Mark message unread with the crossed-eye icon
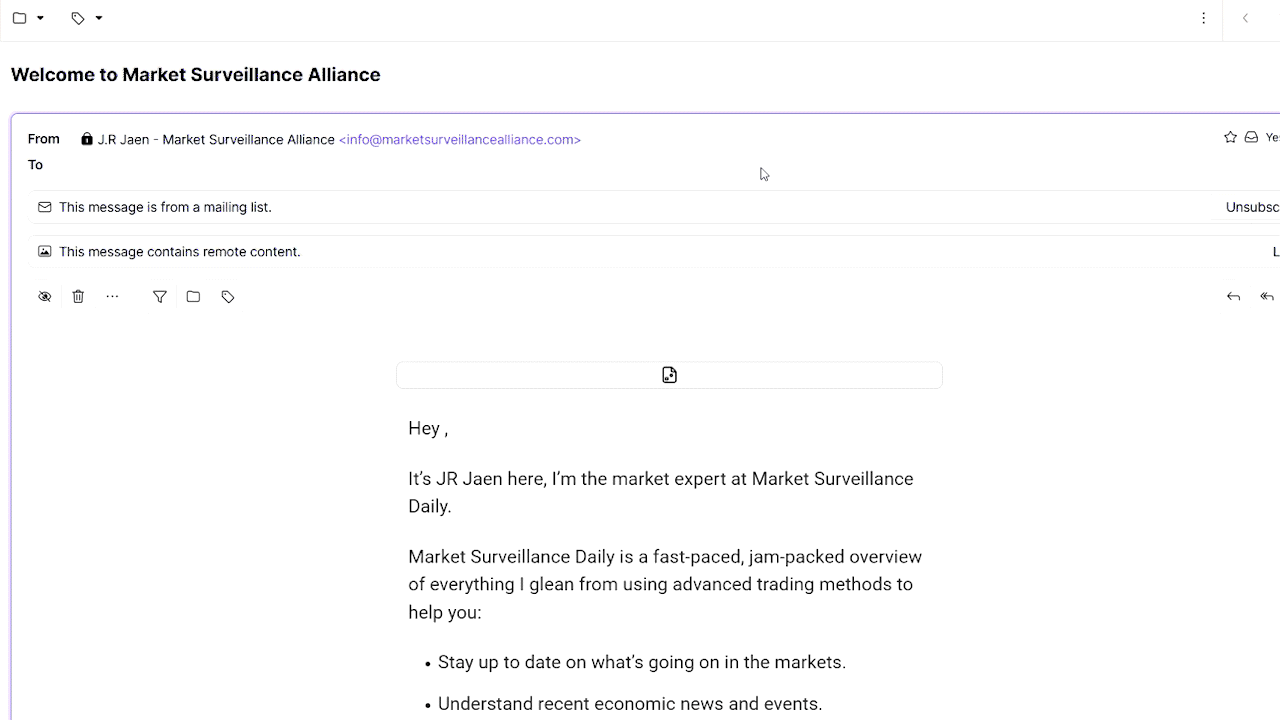 coord(45,296)
